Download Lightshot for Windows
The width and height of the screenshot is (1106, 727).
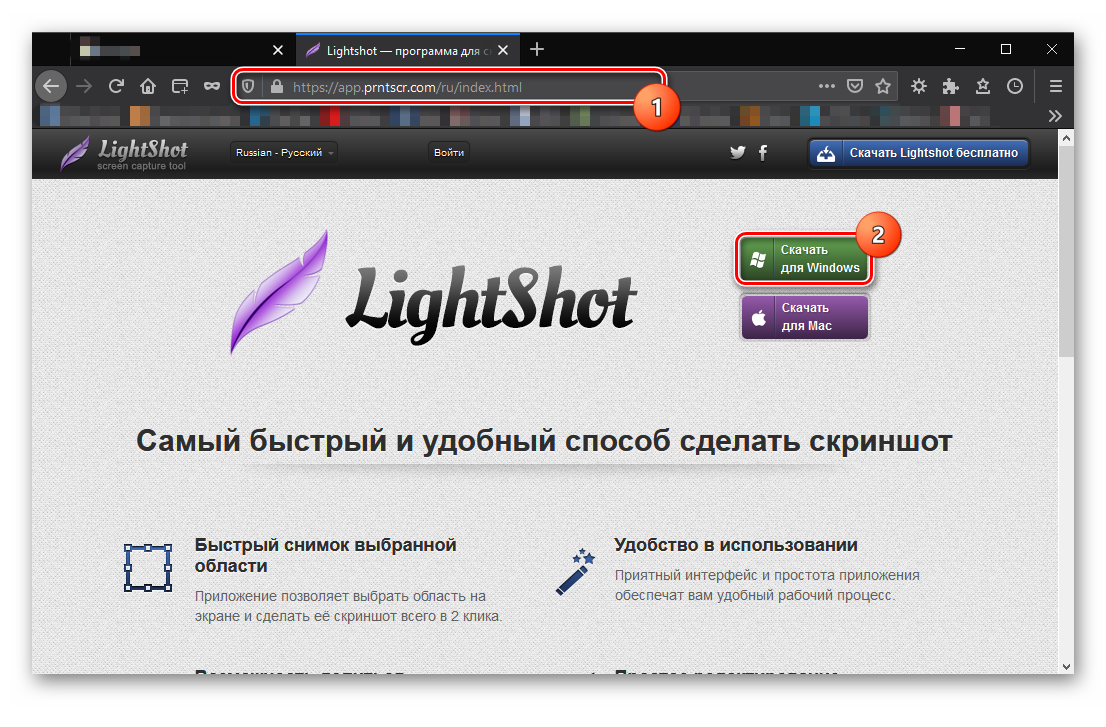click(x=804, y=259)
